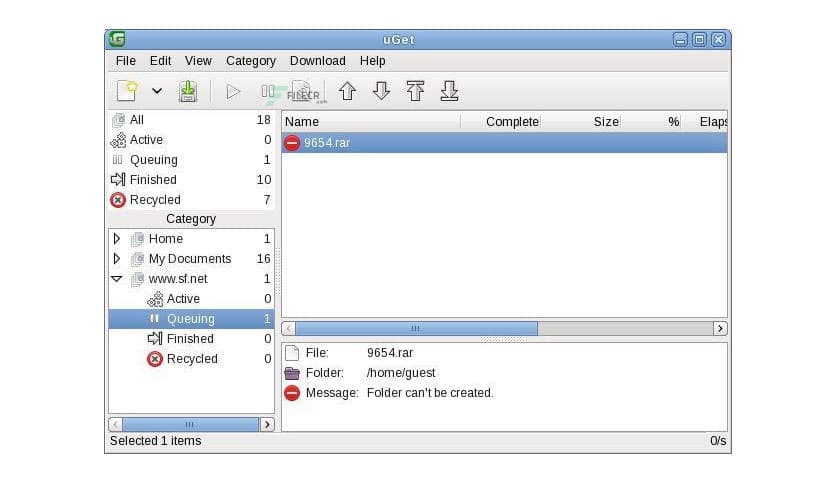The image size is (836, 484).
Task: Click the start download play icon
Action: pyautogui.click(x=233, y=92)
